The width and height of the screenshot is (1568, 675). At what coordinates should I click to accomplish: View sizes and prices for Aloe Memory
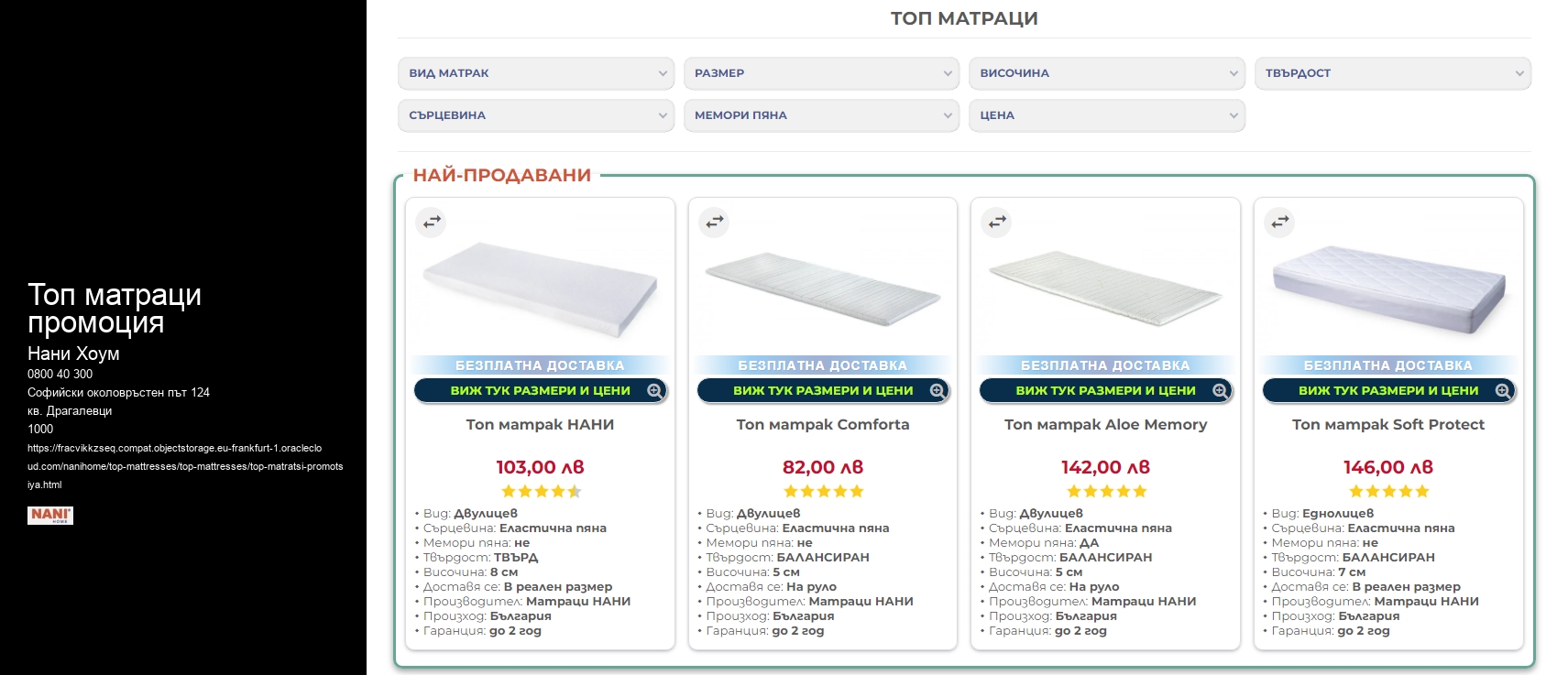(1106, 390)
